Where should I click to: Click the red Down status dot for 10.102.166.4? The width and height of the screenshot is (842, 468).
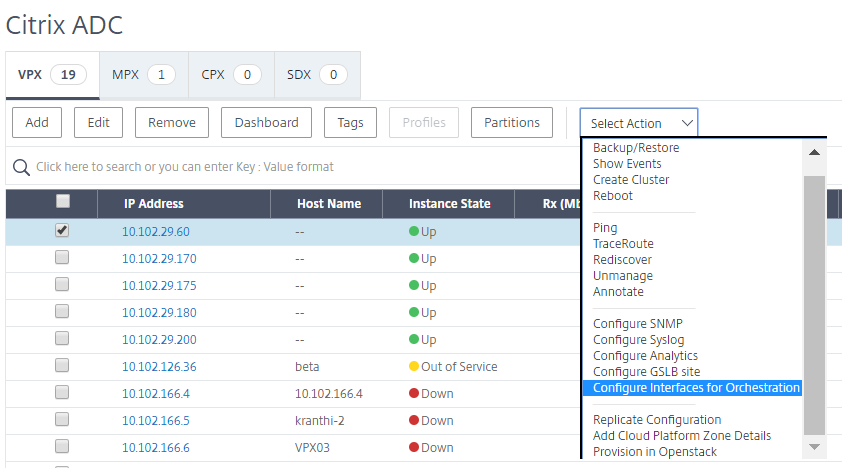click(x=413, y=393)
